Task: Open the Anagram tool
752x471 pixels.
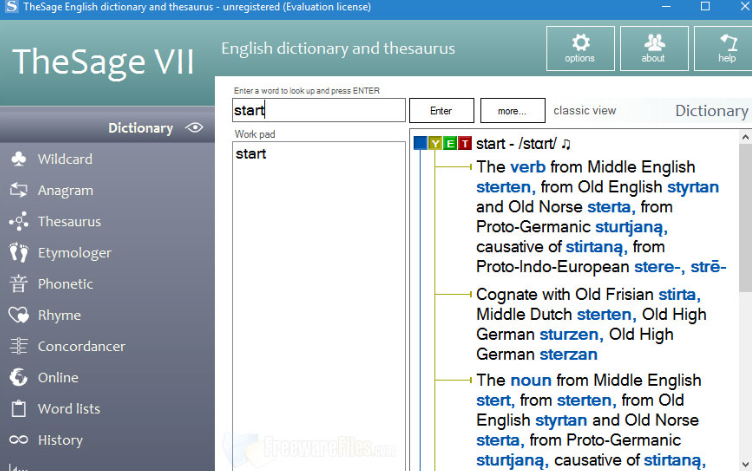Action: click(51, 190)
